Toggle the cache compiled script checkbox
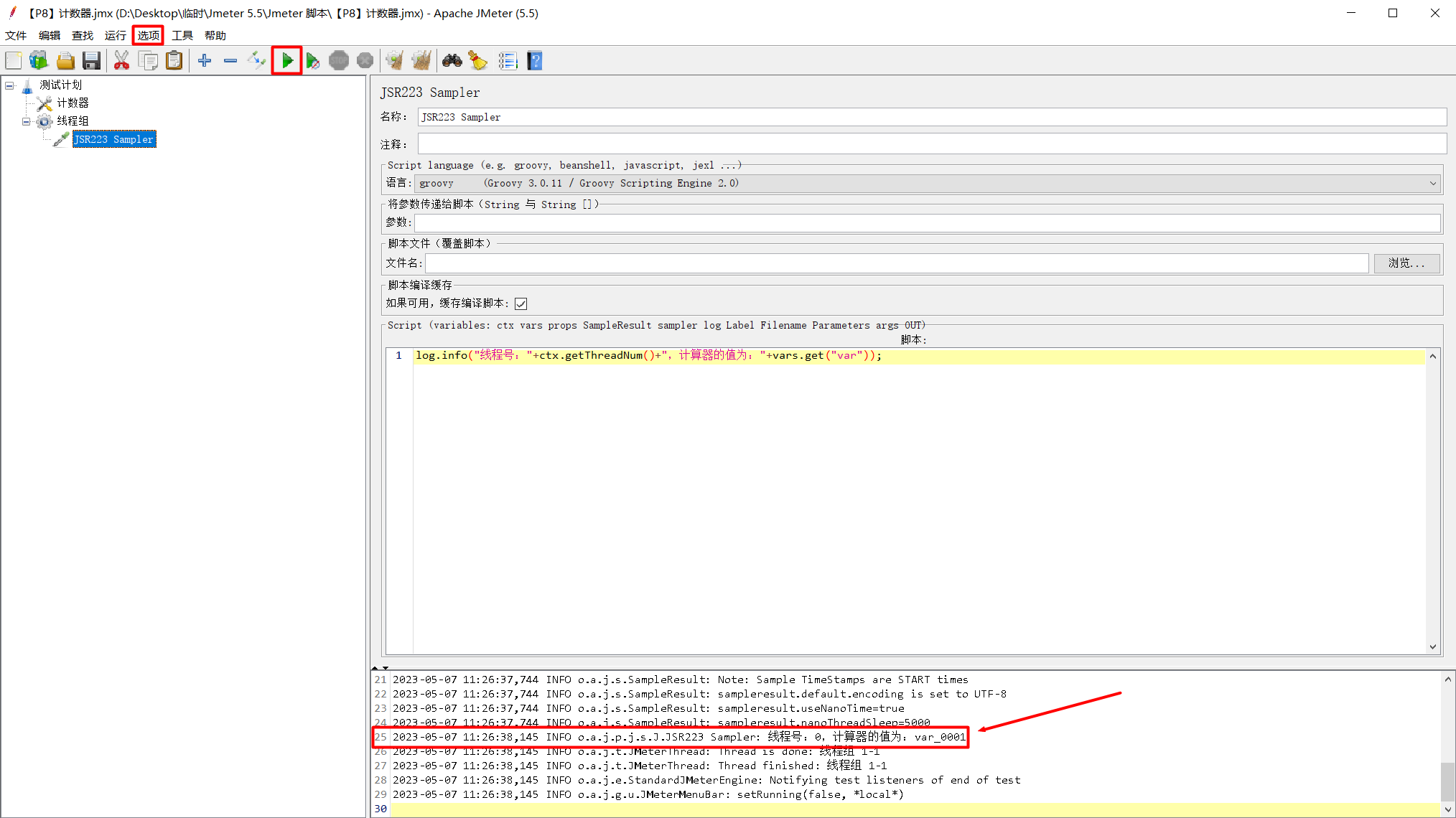This screenshot has width=1456, height=818. pos(521,304)
